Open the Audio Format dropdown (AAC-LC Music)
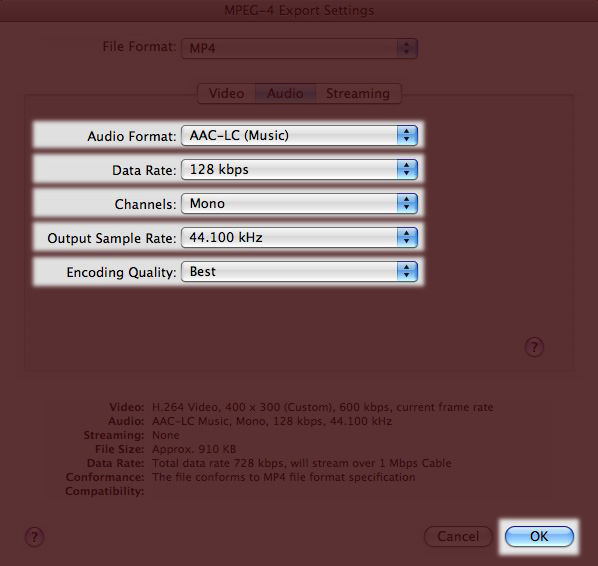Screen dimensions: 598x566 299,135
